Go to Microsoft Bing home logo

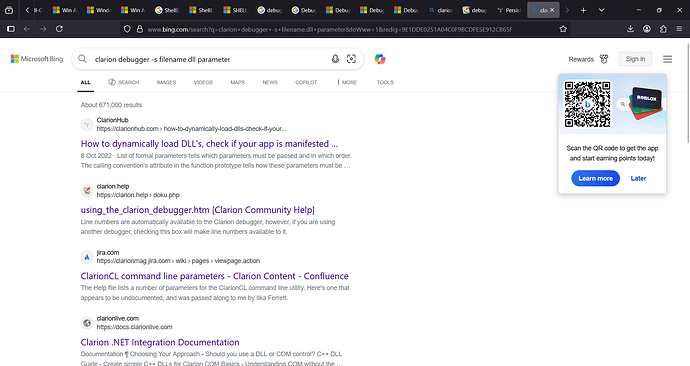coord(37,59)
